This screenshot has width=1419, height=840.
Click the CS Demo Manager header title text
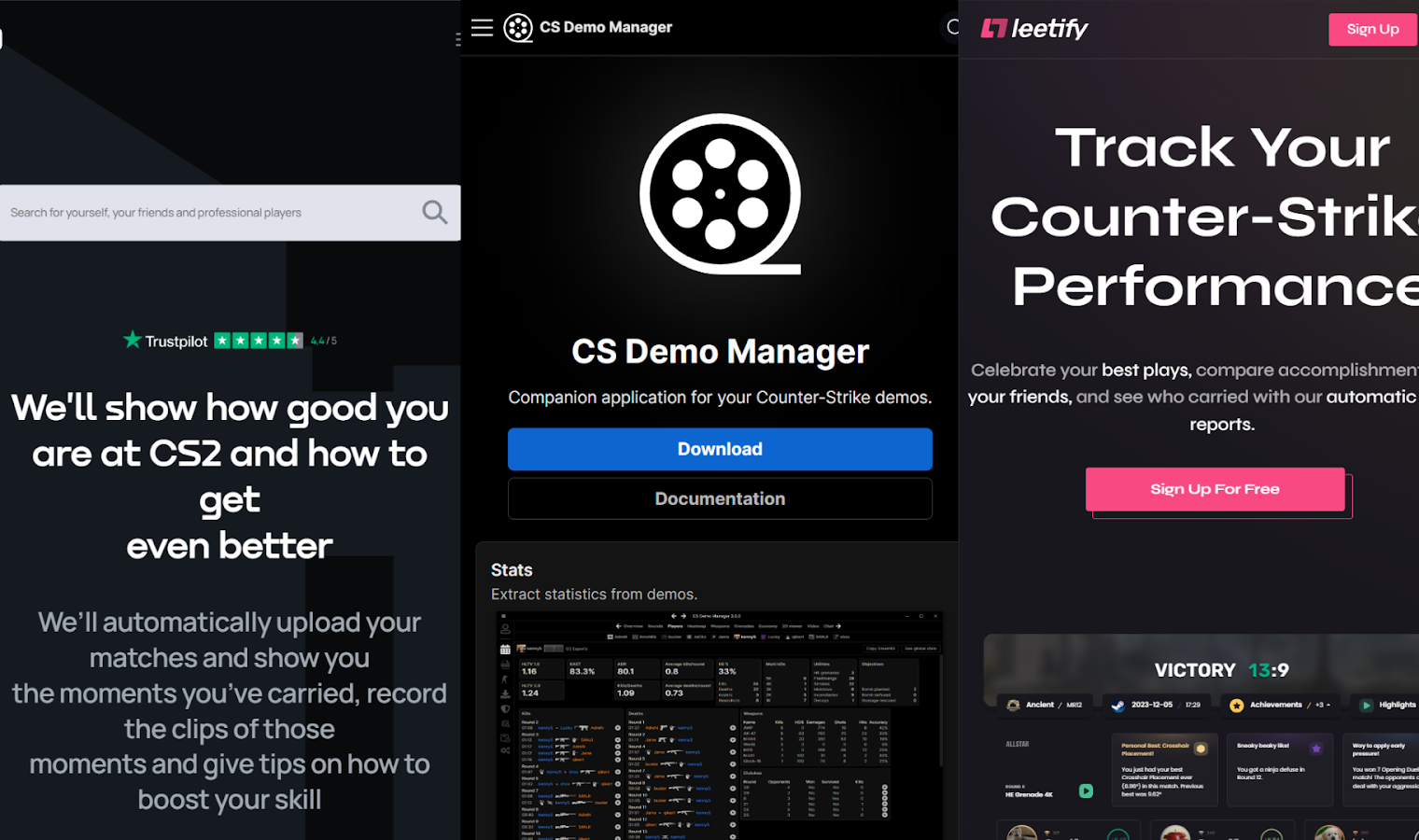point(606,27)
